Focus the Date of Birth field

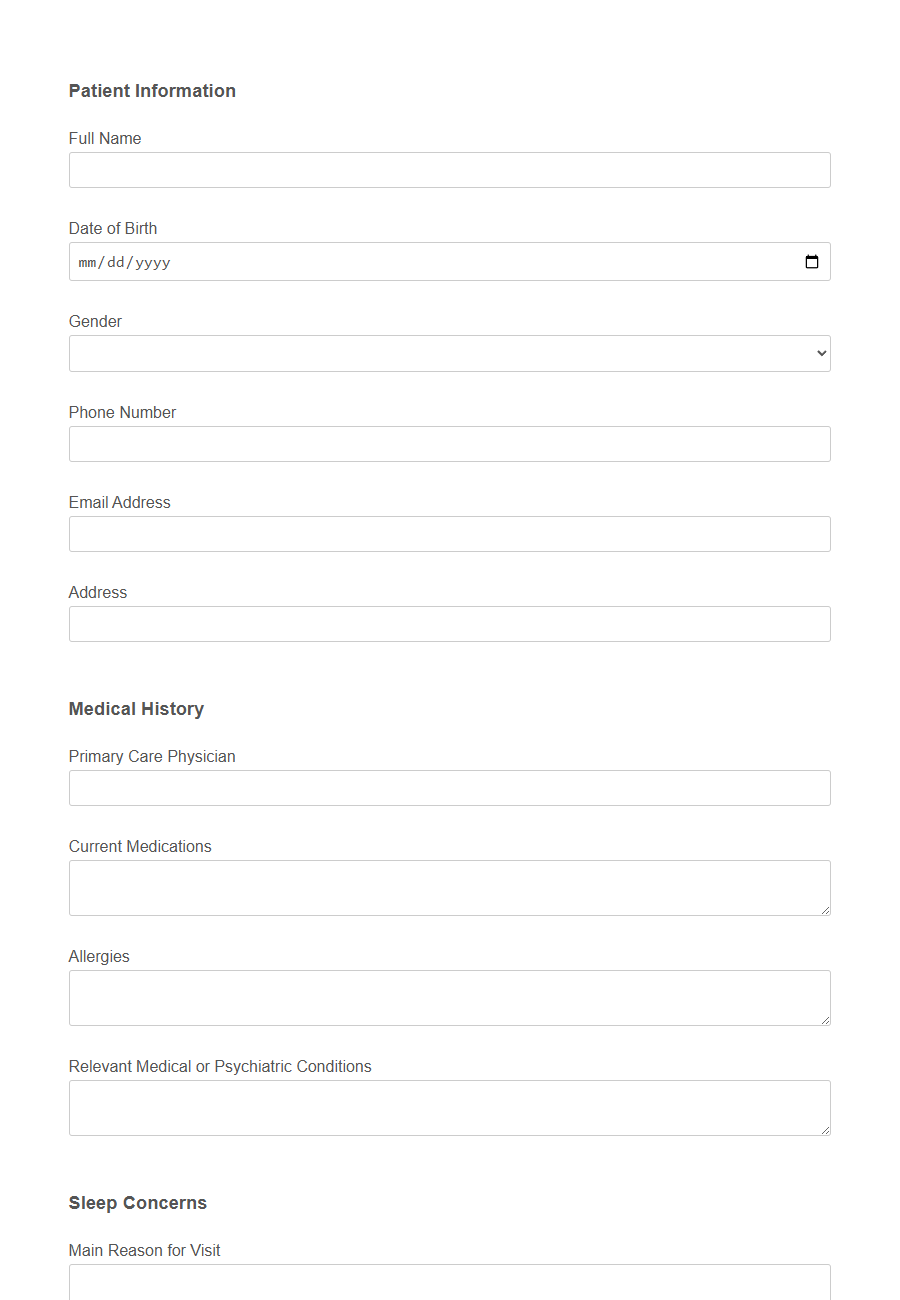pyautogui.click(x=400, y=261)
